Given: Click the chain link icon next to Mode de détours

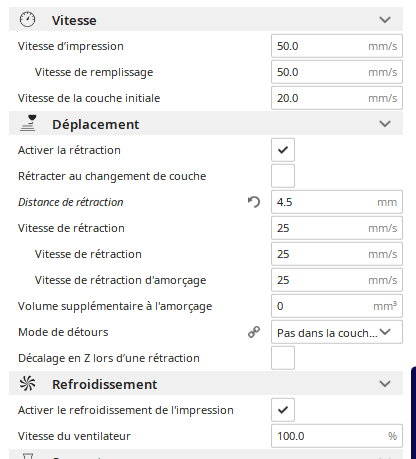Looking at the screenshot, I should point(254,332).
